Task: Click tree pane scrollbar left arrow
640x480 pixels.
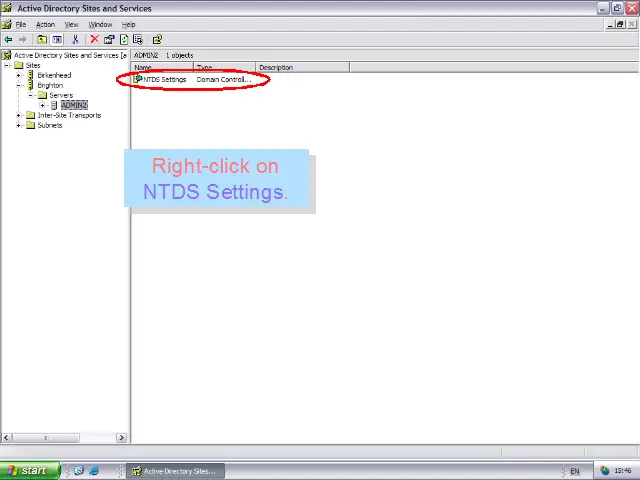Action: pos(6,438)
